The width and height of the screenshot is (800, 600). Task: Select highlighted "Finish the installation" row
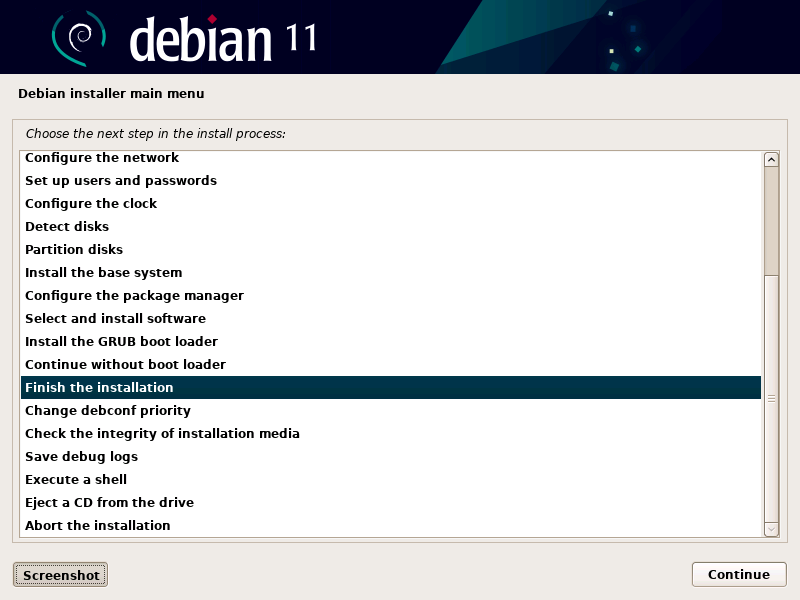pos(391,387)
